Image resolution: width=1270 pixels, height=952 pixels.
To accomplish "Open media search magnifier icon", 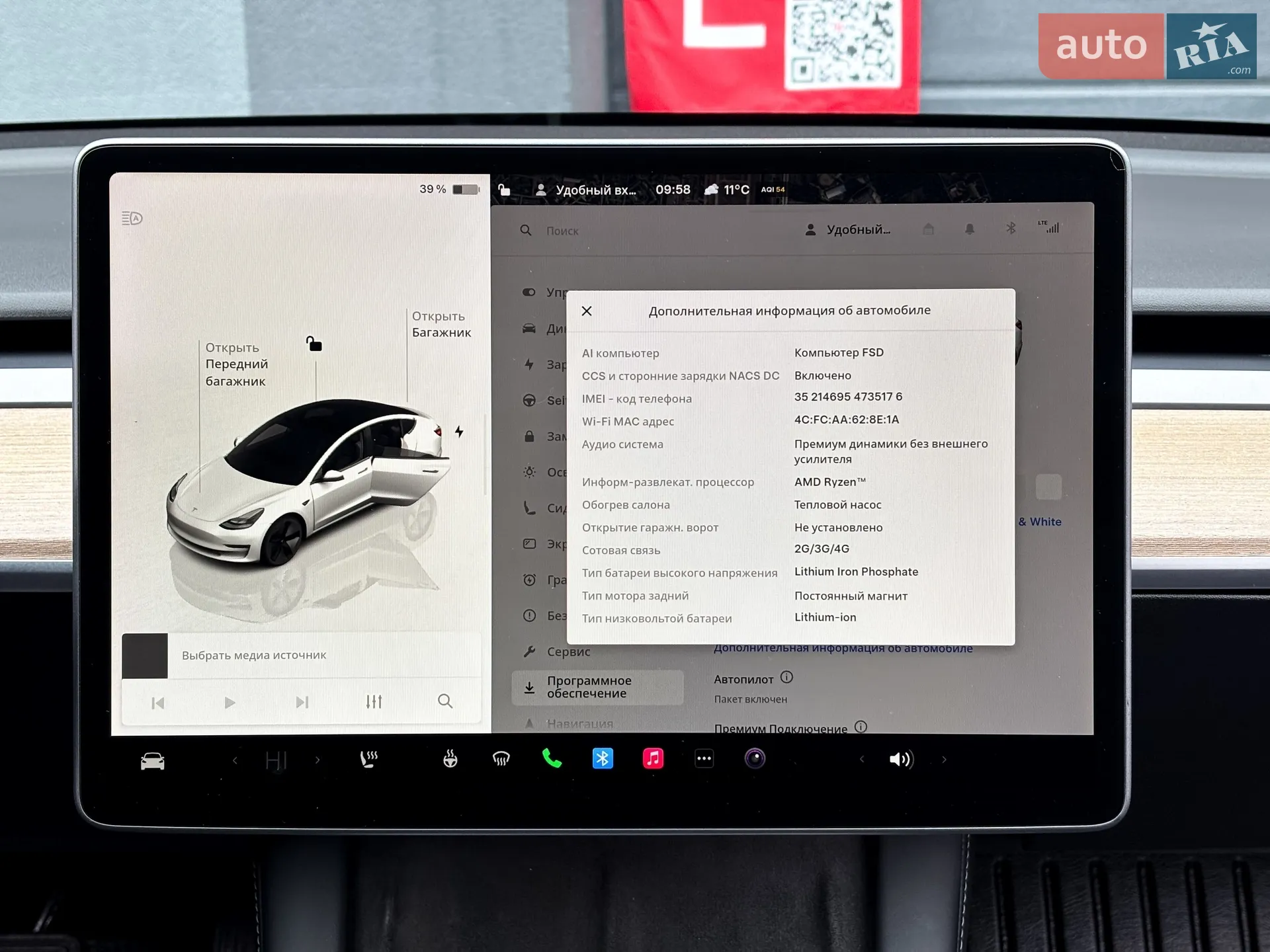I will click(x=445, y=701).
